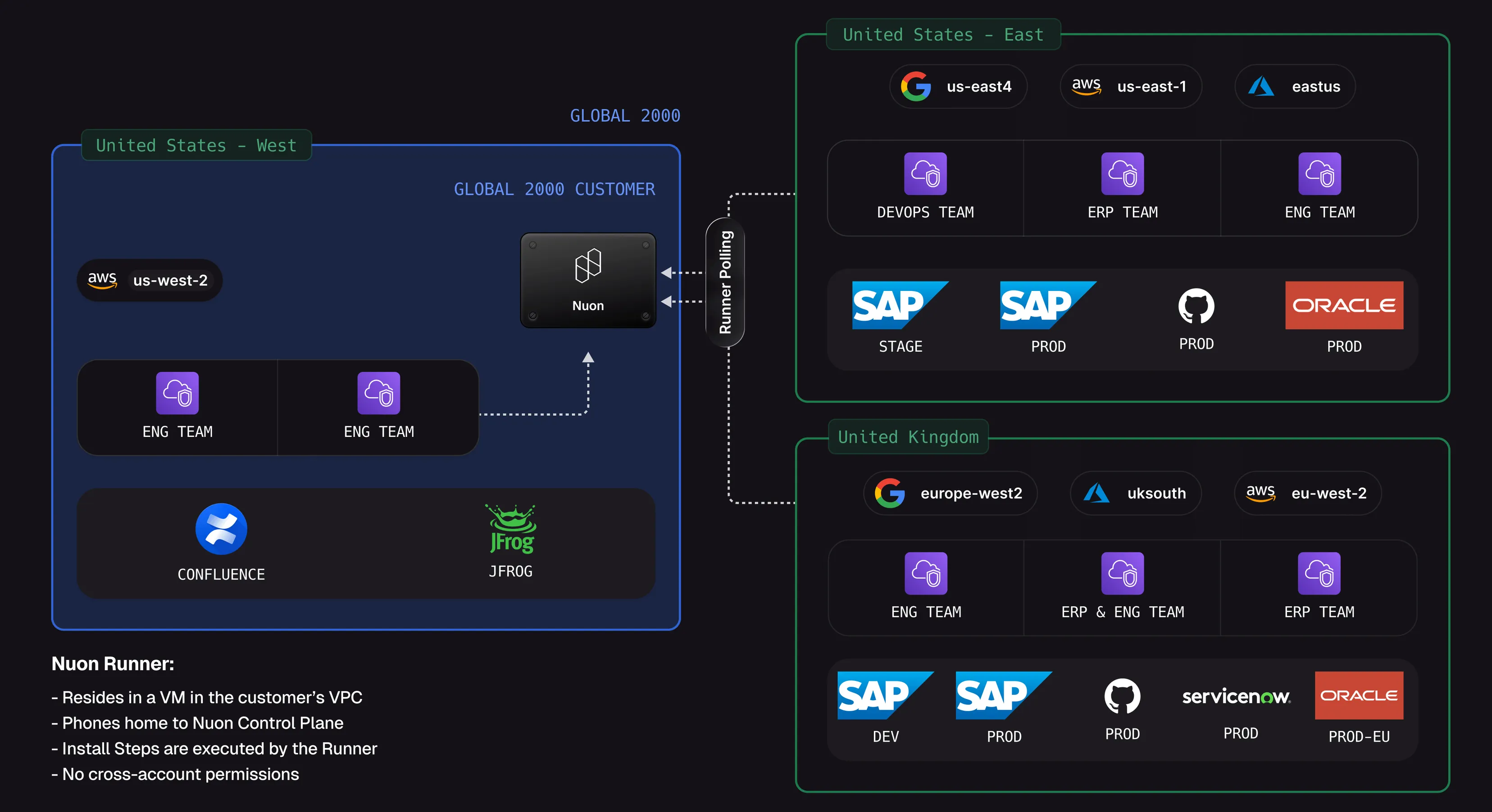
Task: Click the Nuon logo box
Action: pyautogui.click(x=588, y=280)
